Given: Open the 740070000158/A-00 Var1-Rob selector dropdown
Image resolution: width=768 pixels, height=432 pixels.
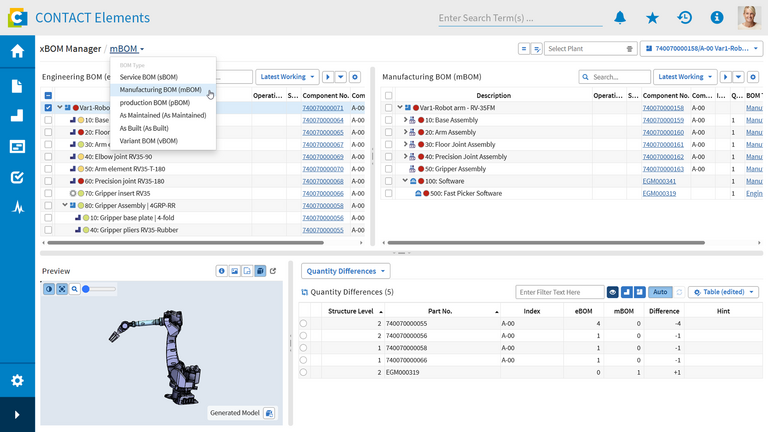Looking at the screenshot, I should [x=701, y=48].
